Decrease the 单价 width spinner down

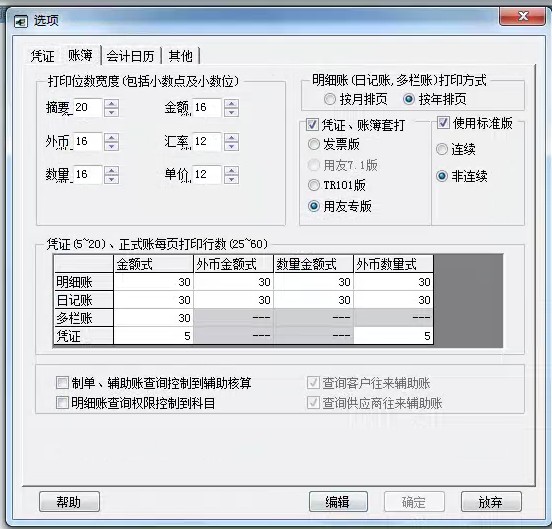coord(231,179)
